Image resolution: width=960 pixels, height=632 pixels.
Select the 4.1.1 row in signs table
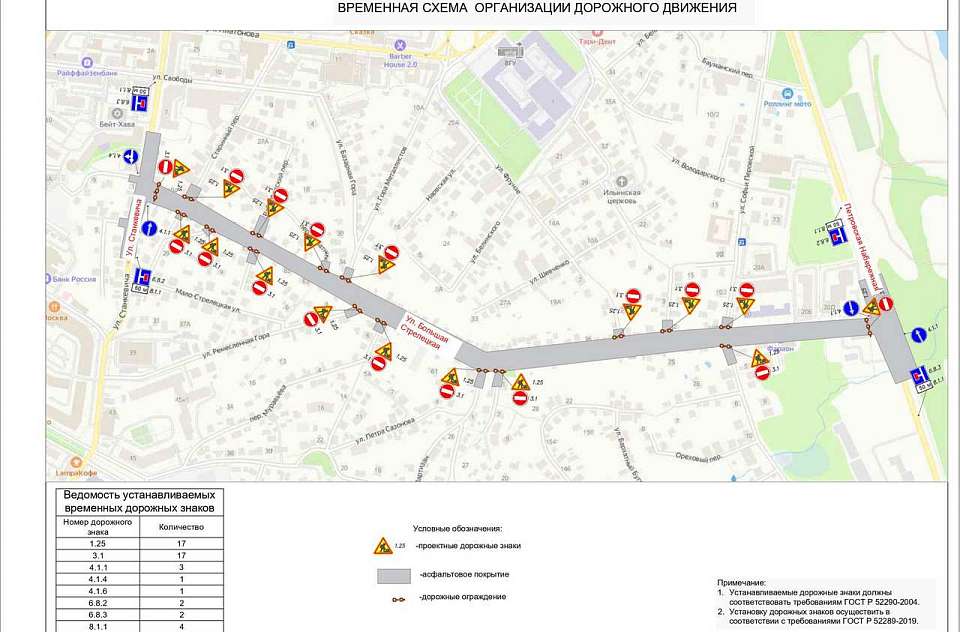pyautogui.click(x=139, y=570)
